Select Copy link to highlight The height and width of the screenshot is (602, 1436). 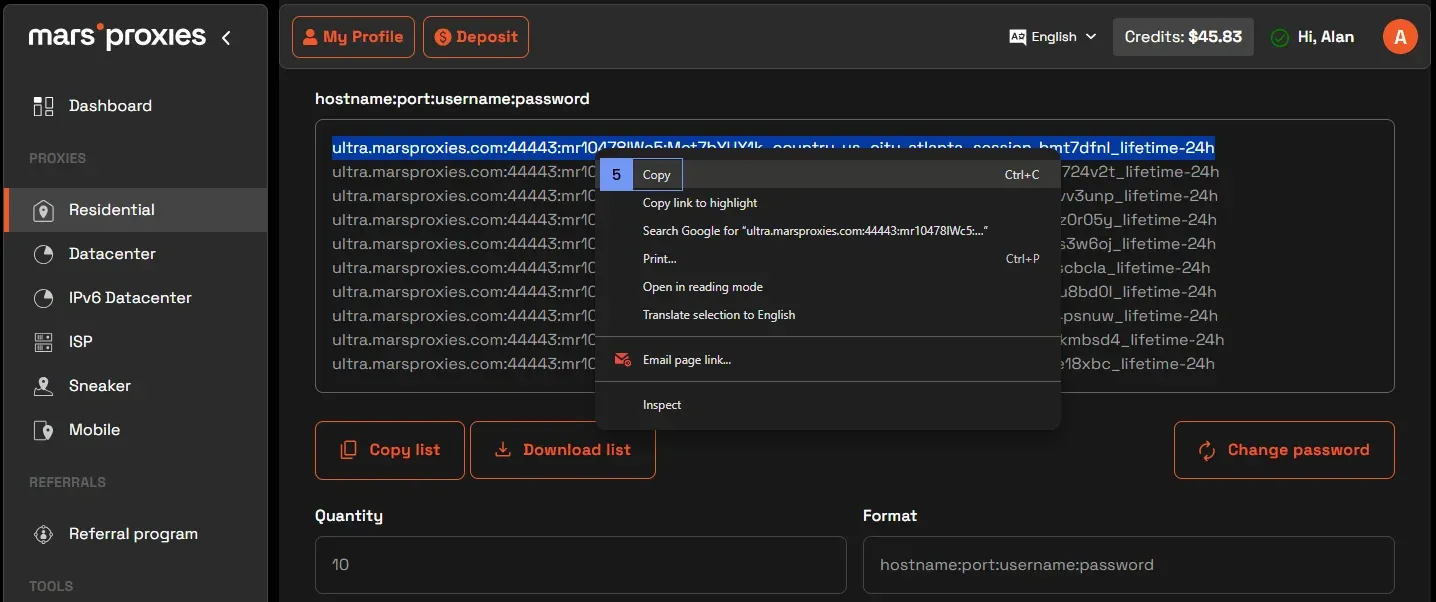pyautogui.click(x=828, y=203)
